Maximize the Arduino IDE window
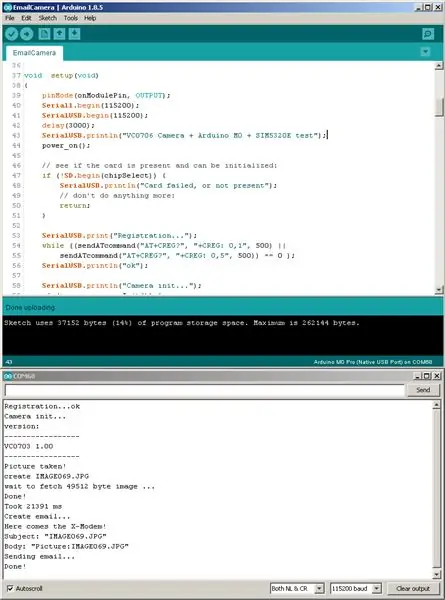 coord(428,7)
